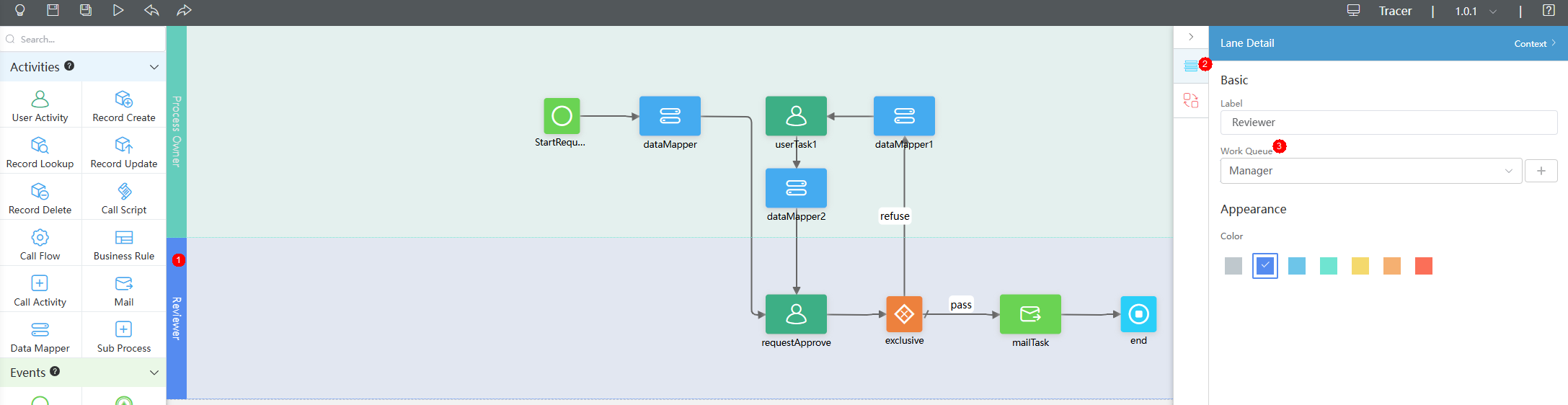Select the exclusive gateway node

(904, 313)
